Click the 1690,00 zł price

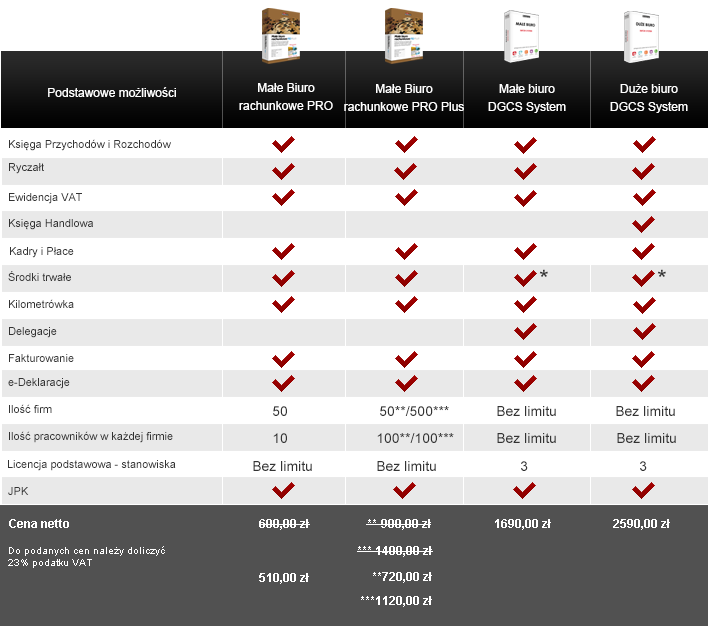pyautogui.click(x=522, y=524)
